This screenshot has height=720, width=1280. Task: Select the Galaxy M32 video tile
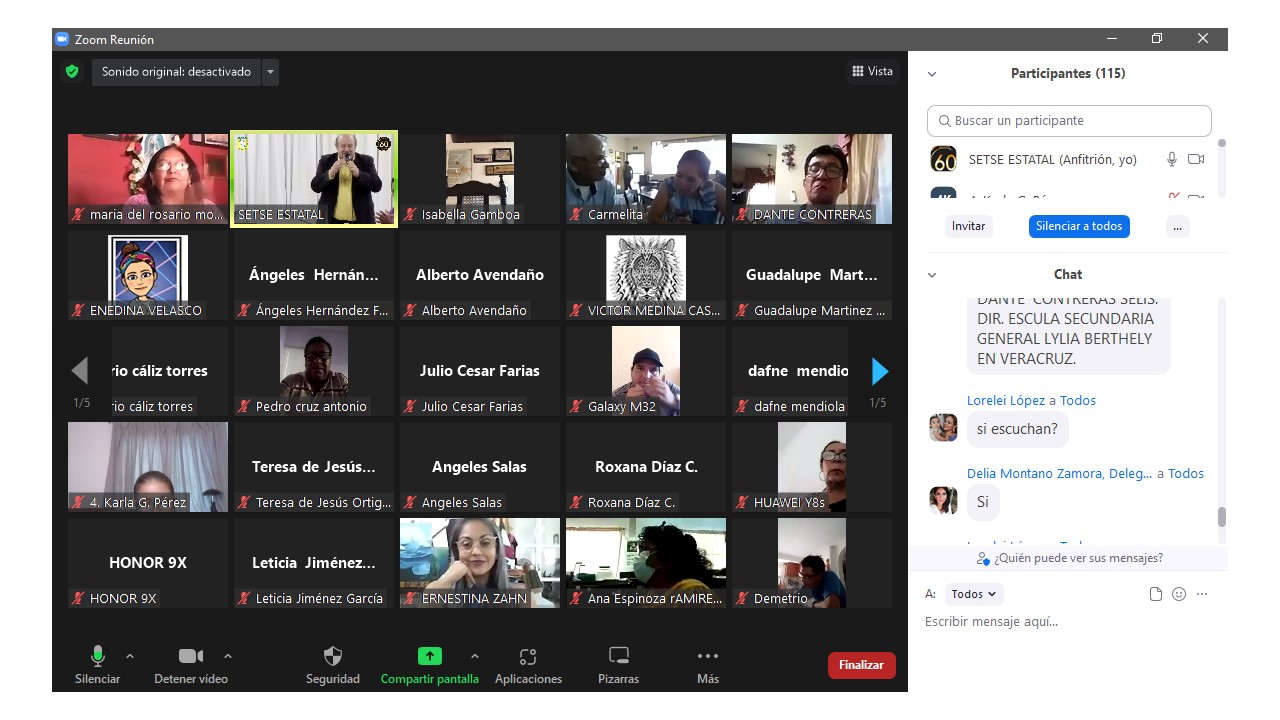[646, 371]
